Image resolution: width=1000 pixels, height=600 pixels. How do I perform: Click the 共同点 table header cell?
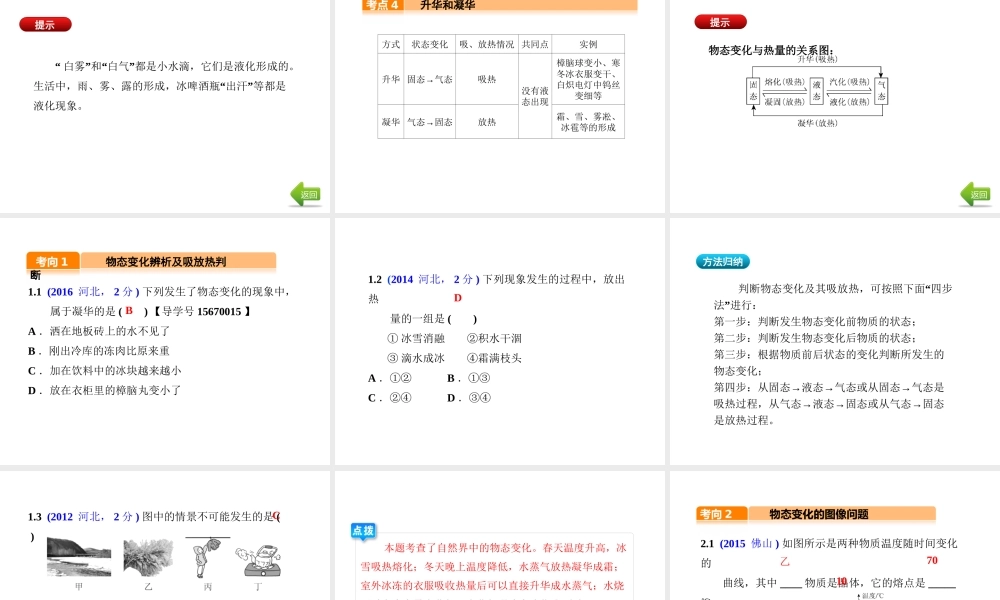pyautogui.click(x=535, y=44)
